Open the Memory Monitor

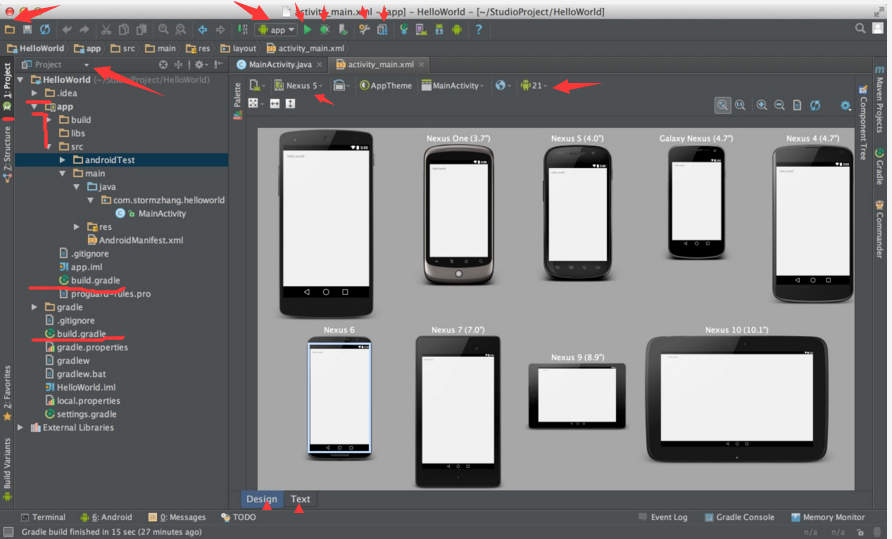(x=828, y=517)
